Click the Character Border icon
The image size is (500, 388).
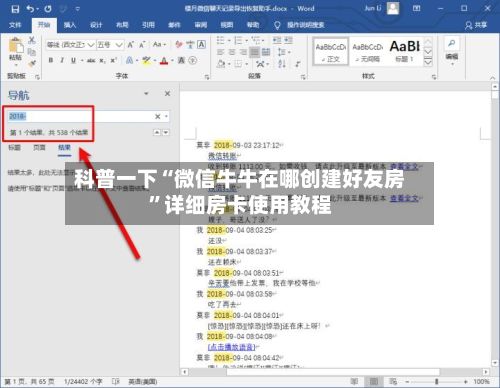click(201, 44)
